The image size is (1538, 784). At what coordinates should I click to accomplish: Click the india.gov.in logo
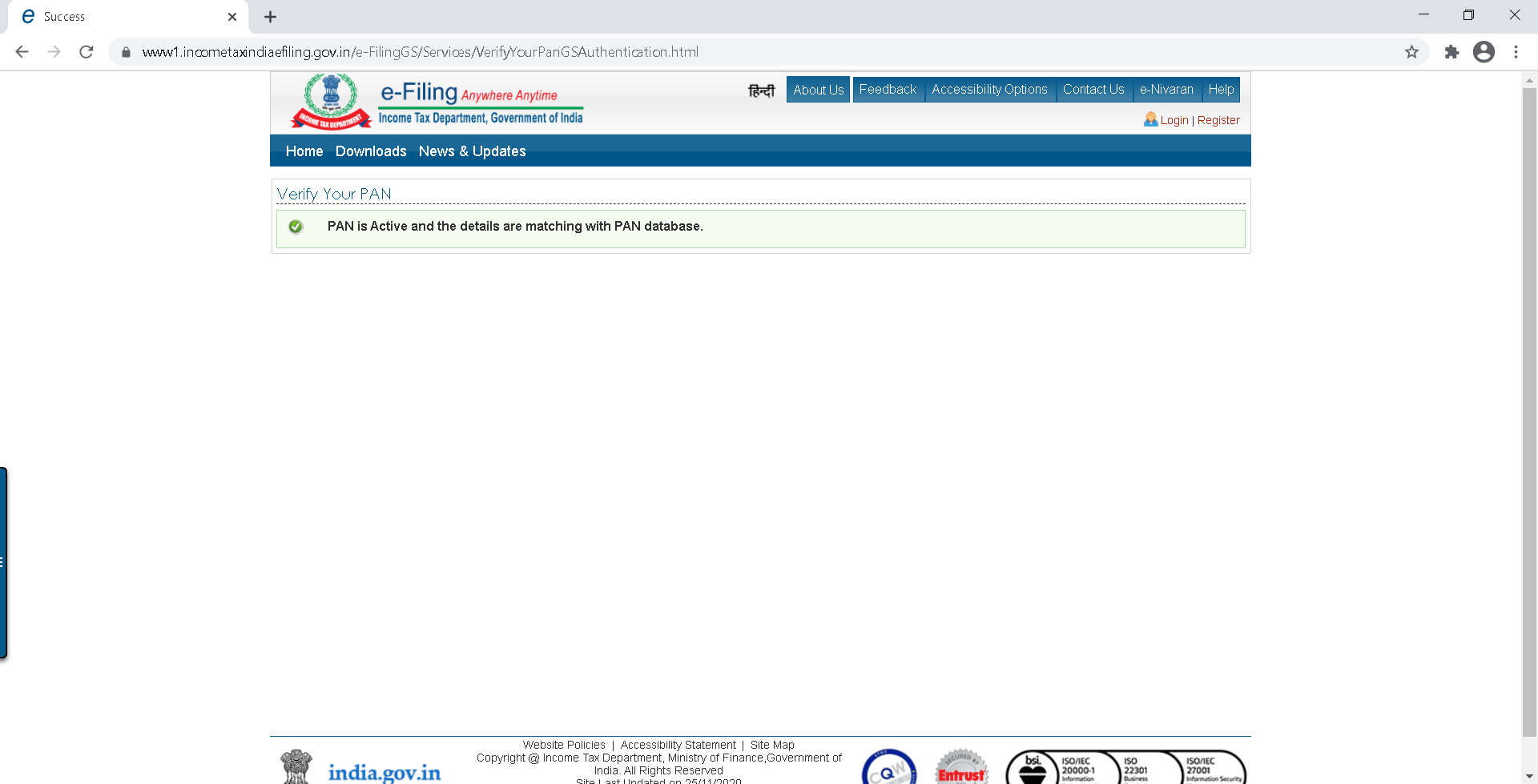click(384, 772)
